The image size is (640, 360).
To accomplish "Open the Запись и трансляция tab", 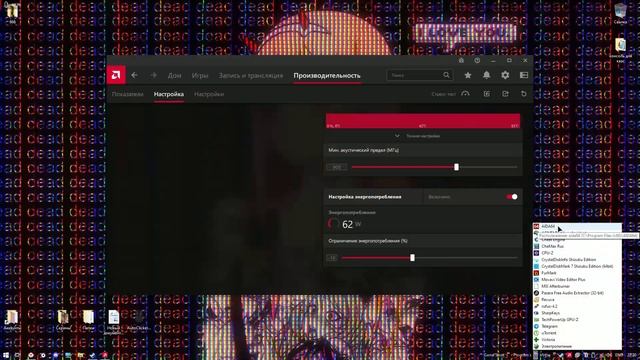I will [x=251, y=76].
